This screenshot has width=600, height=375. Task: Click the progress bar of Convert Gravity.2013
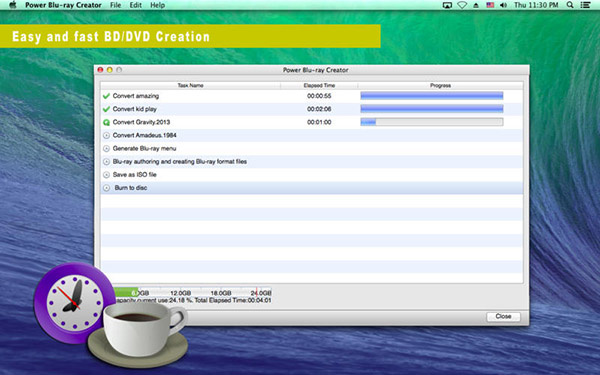(432, 122)
